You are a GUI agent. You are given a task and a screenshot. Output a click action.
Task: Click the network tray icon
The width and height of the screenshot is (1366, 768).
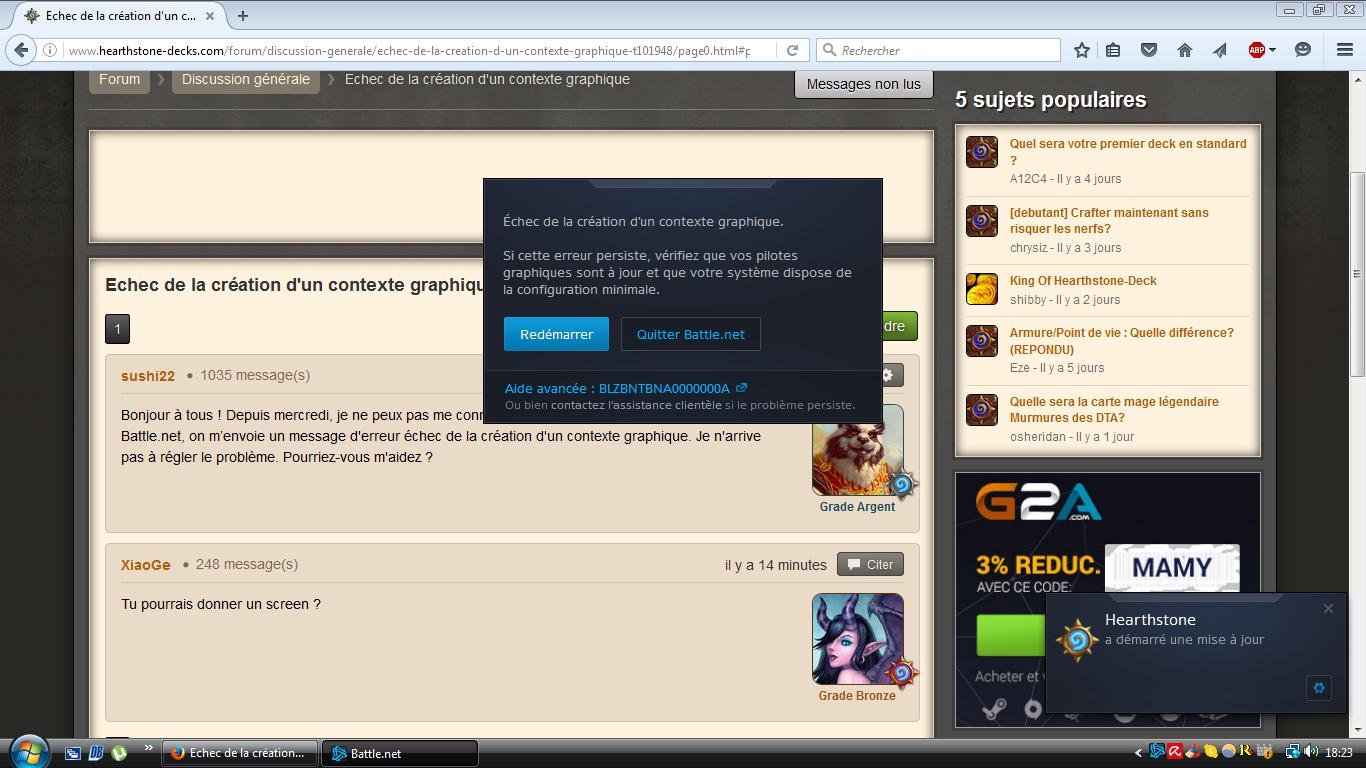pyautogui.click(x=1292, y=752)
